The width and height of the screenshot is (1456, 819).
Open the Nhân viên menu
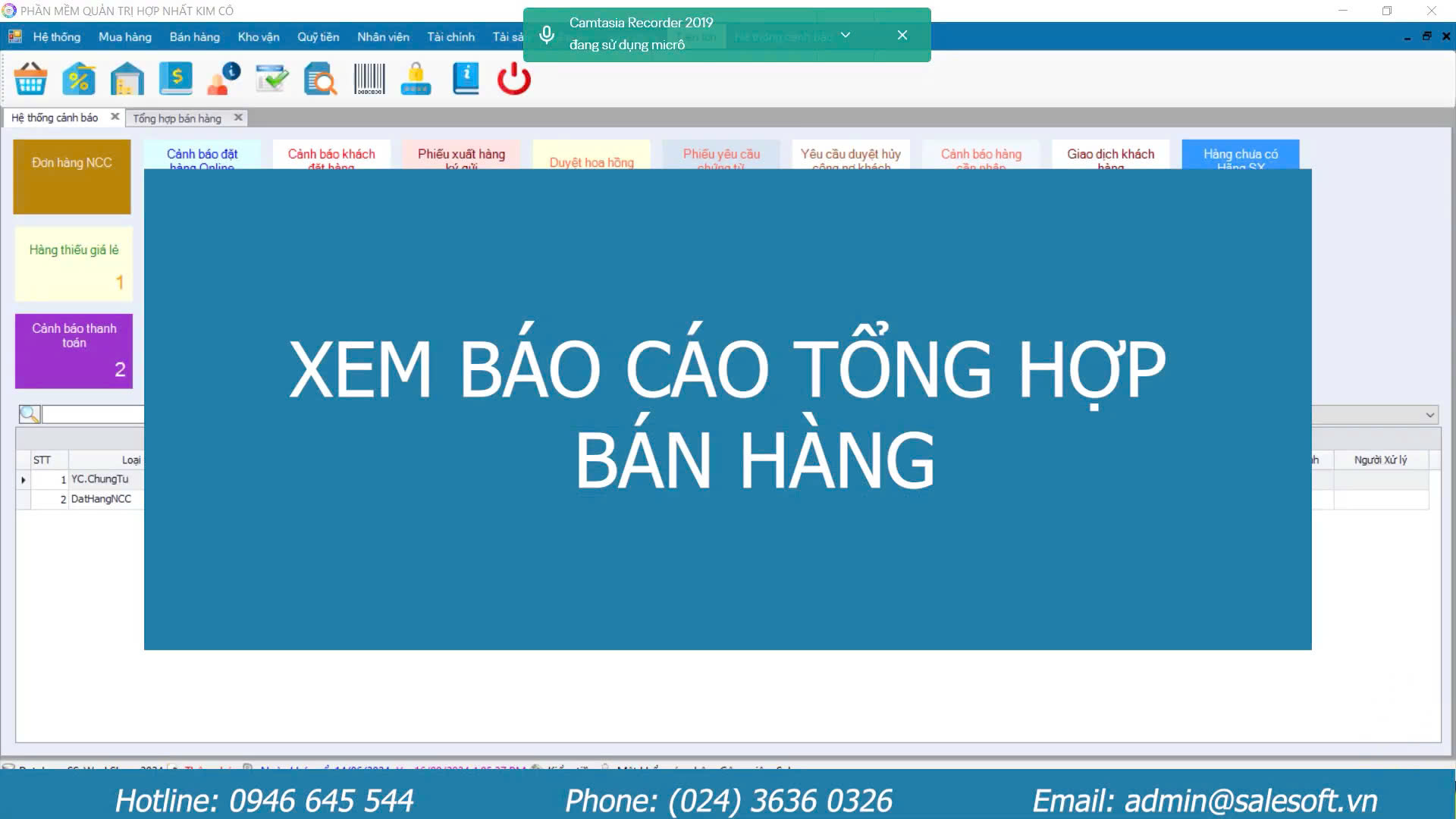[x=383, y=36]
